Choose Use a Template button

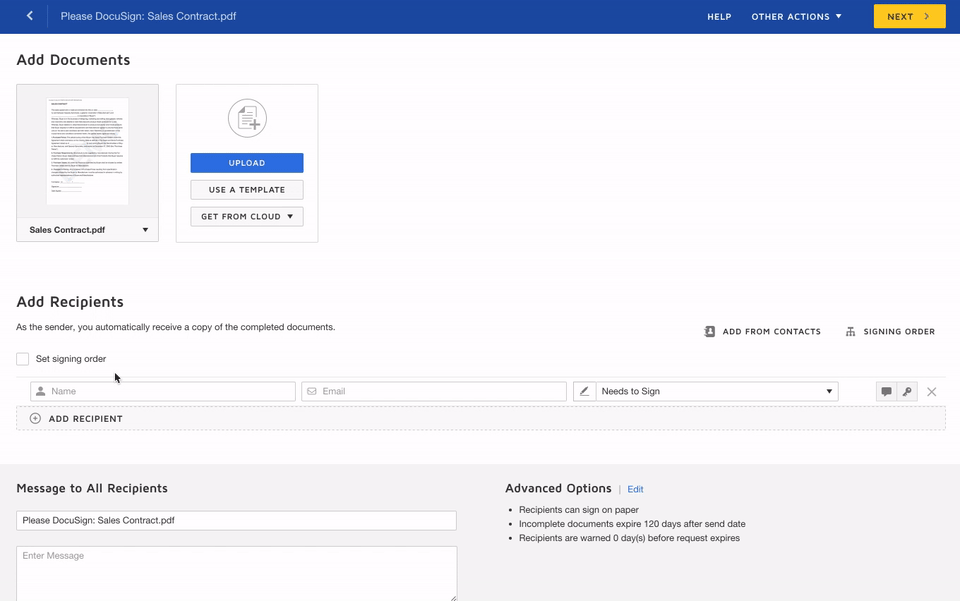[x=247, y=190]
